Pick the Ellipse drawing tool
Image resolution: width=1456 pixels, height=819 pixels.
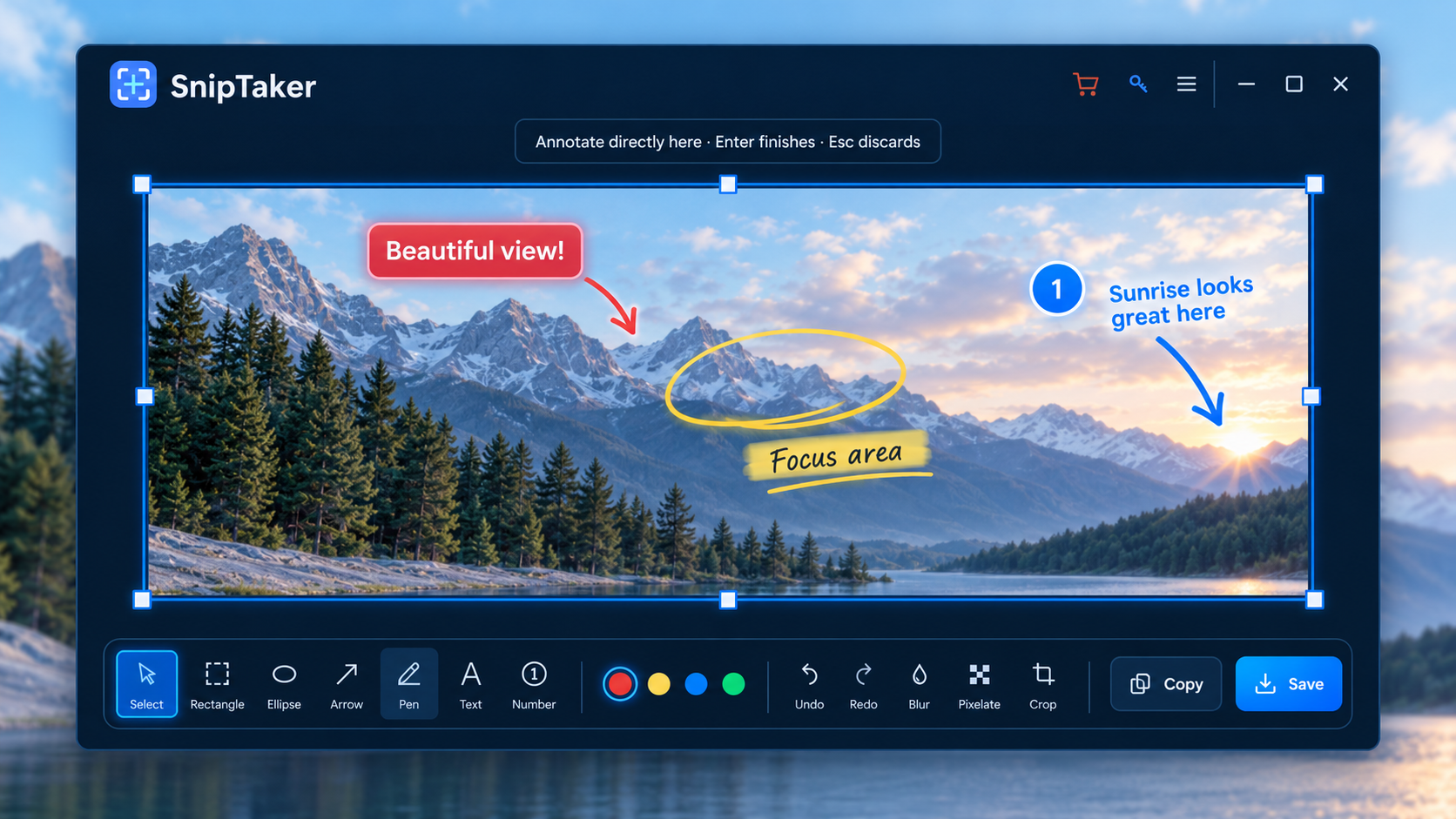284,684
